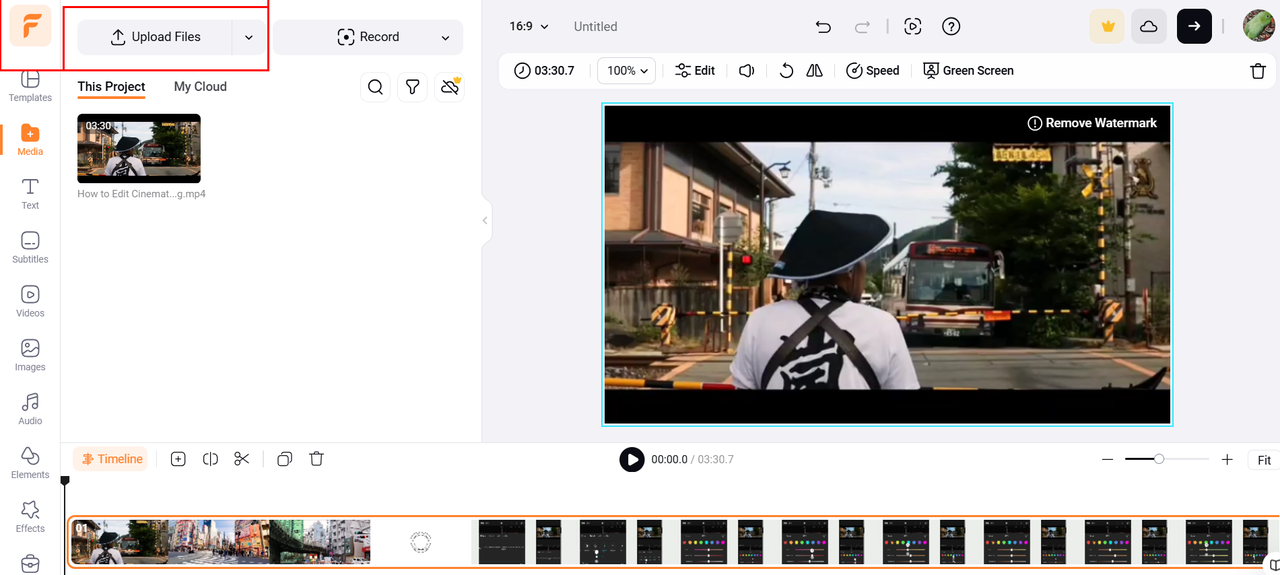Screen dimensions: 1280x575
Task: Open the Templates sidebar panel
Action: (30, 86)
